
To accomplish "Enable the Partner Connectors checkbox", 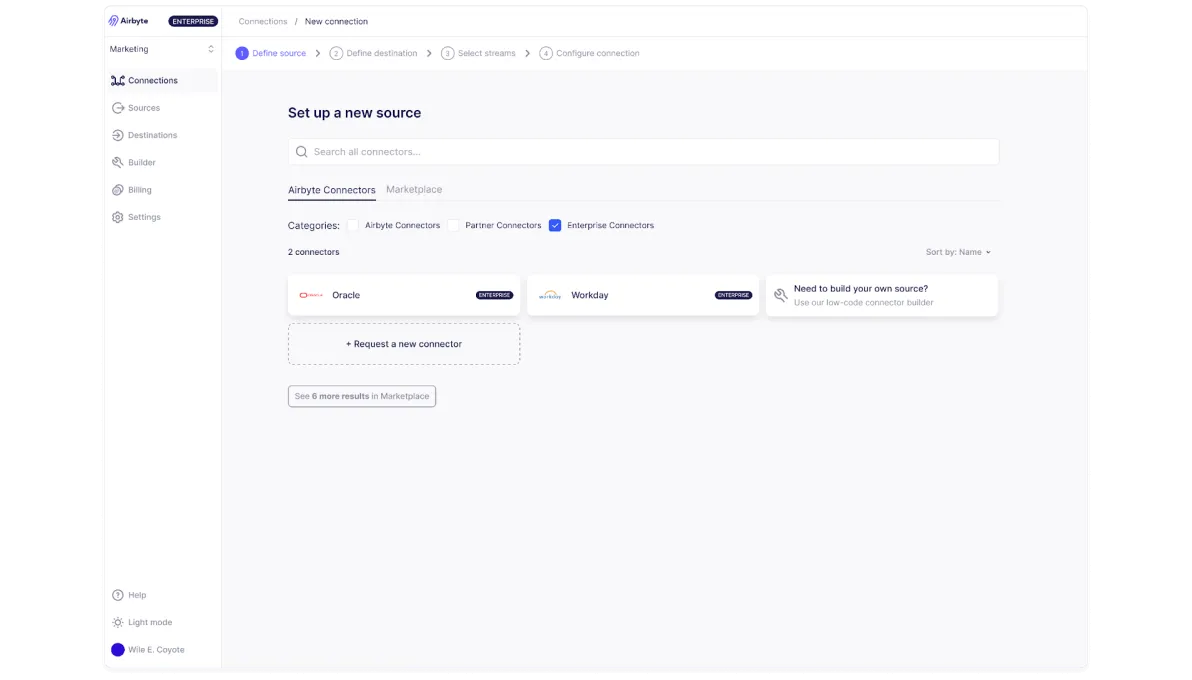I will point(453,226).
